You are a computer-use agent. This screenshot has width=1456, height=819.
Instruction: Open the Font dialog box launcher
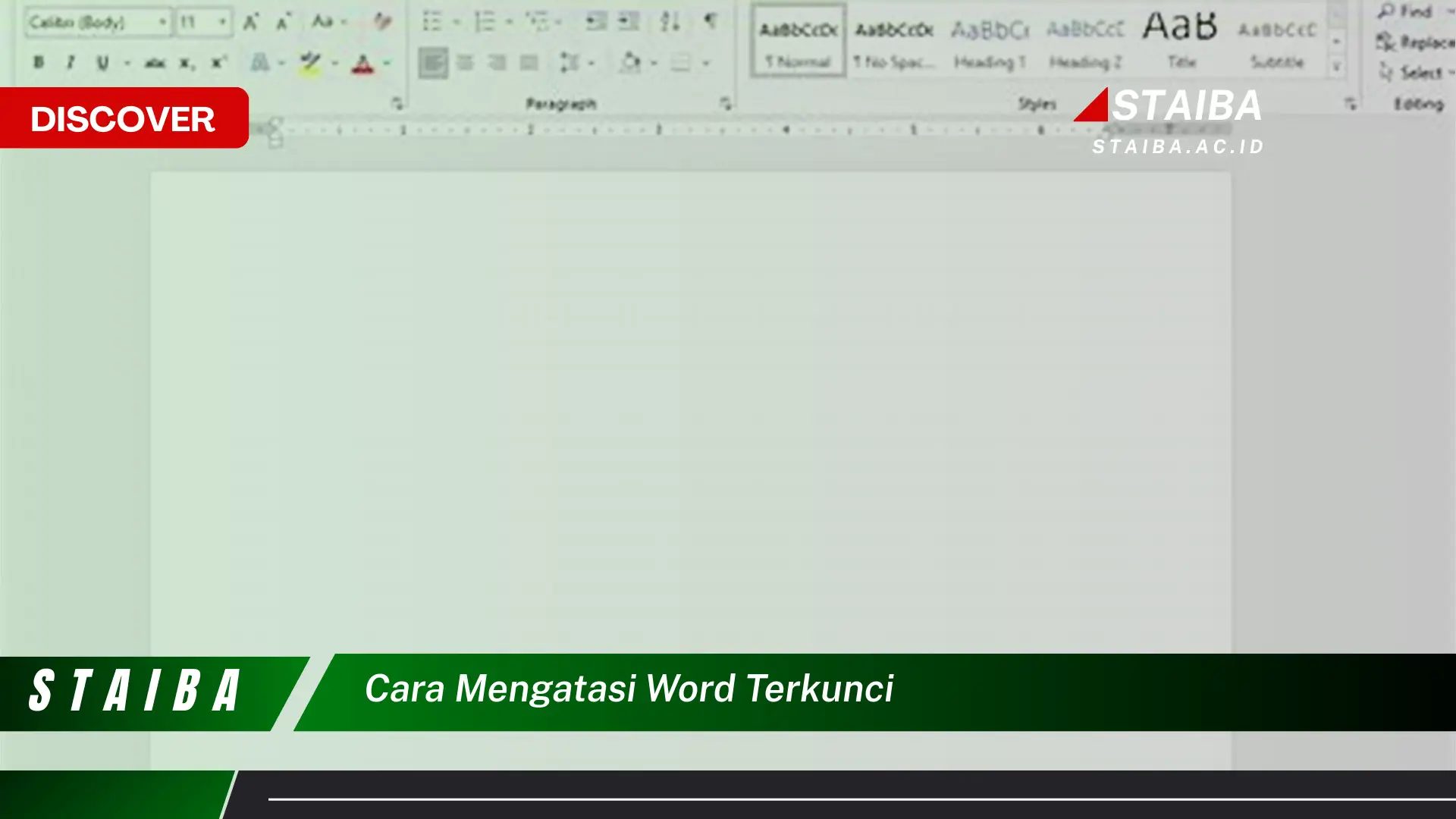397,103
